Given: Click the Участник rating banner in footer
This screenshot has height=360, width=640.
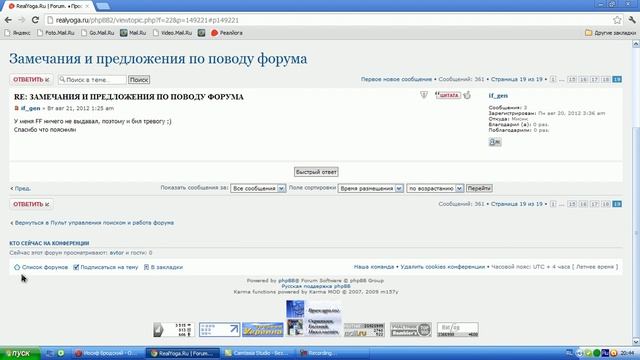Looking at the screenshot, I should click(x=411, y=329).
